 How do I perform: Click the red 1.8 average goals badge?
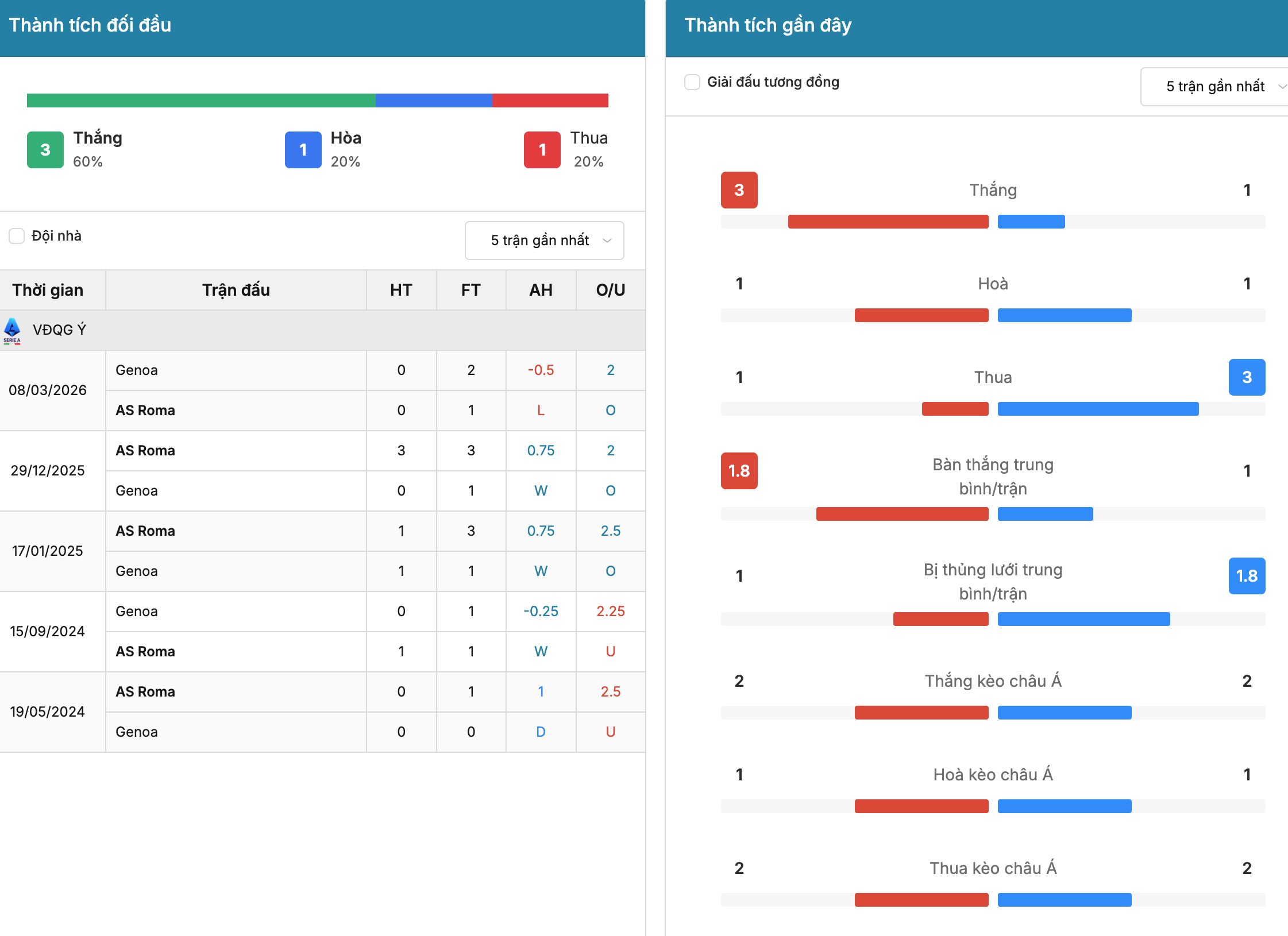pos(739,471)
